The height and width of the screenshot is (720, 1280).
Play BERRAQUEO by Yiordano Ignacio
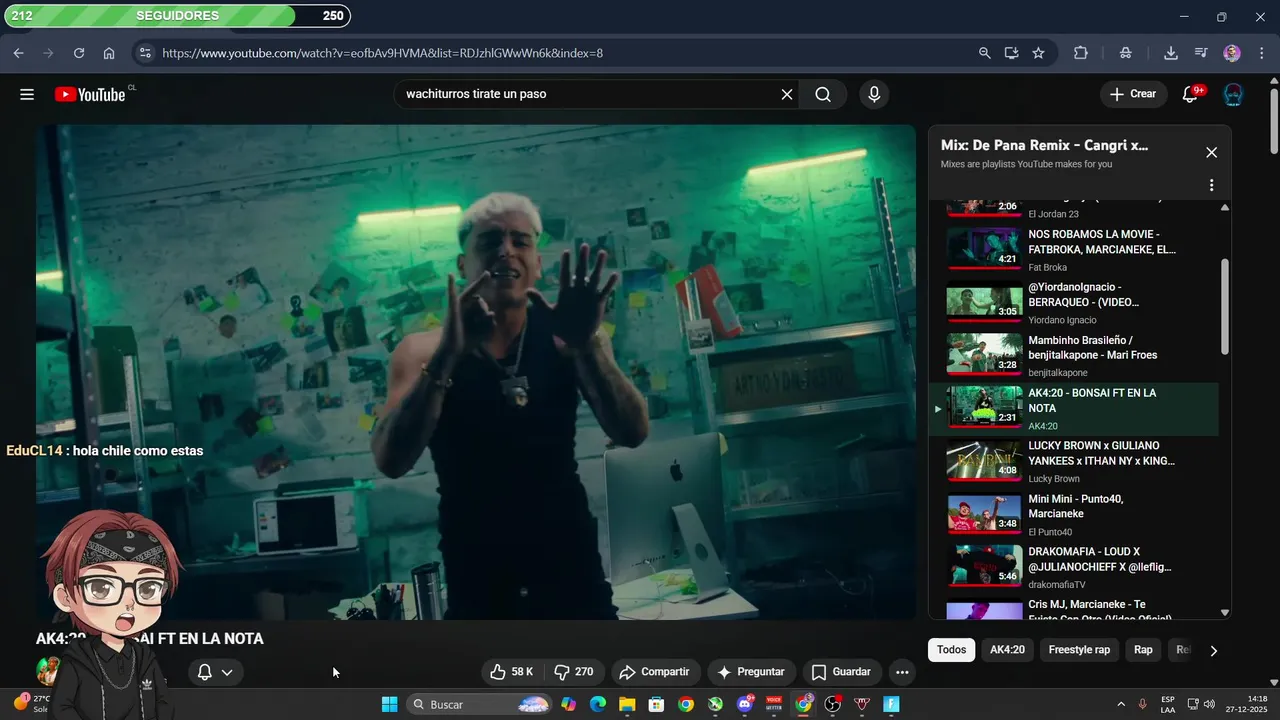pos(1074,302)
